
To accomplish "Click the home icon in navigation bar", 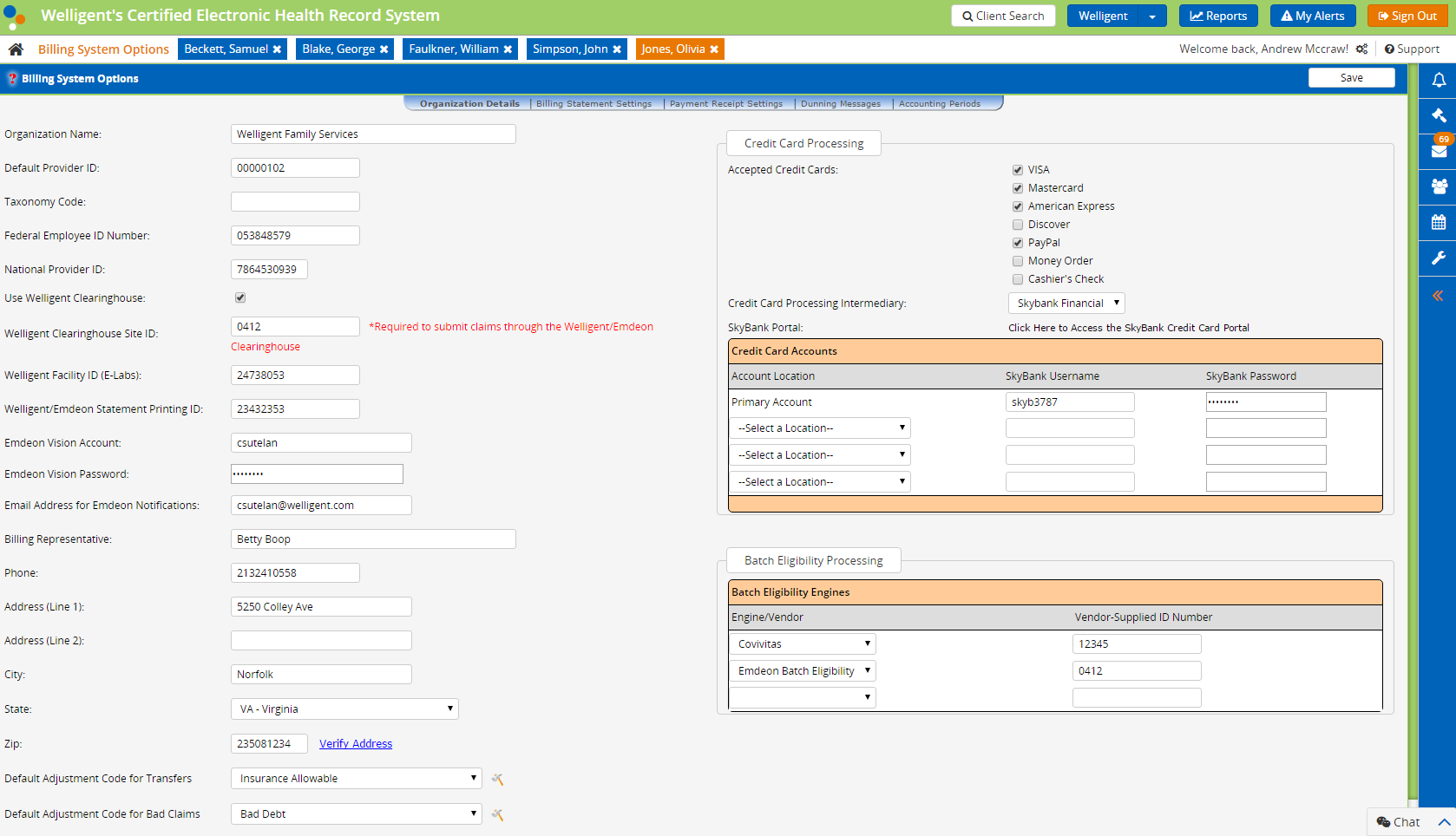I will point(16,49).
